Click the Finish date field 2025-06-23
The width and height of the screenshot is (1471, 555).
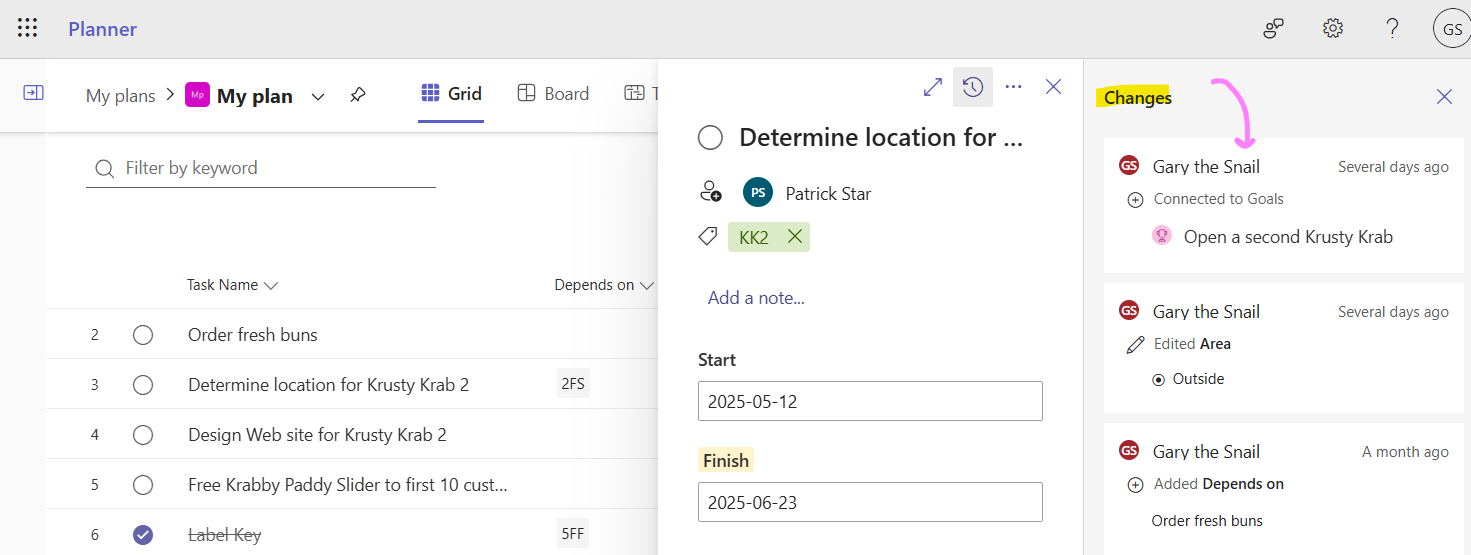point(870,502)
